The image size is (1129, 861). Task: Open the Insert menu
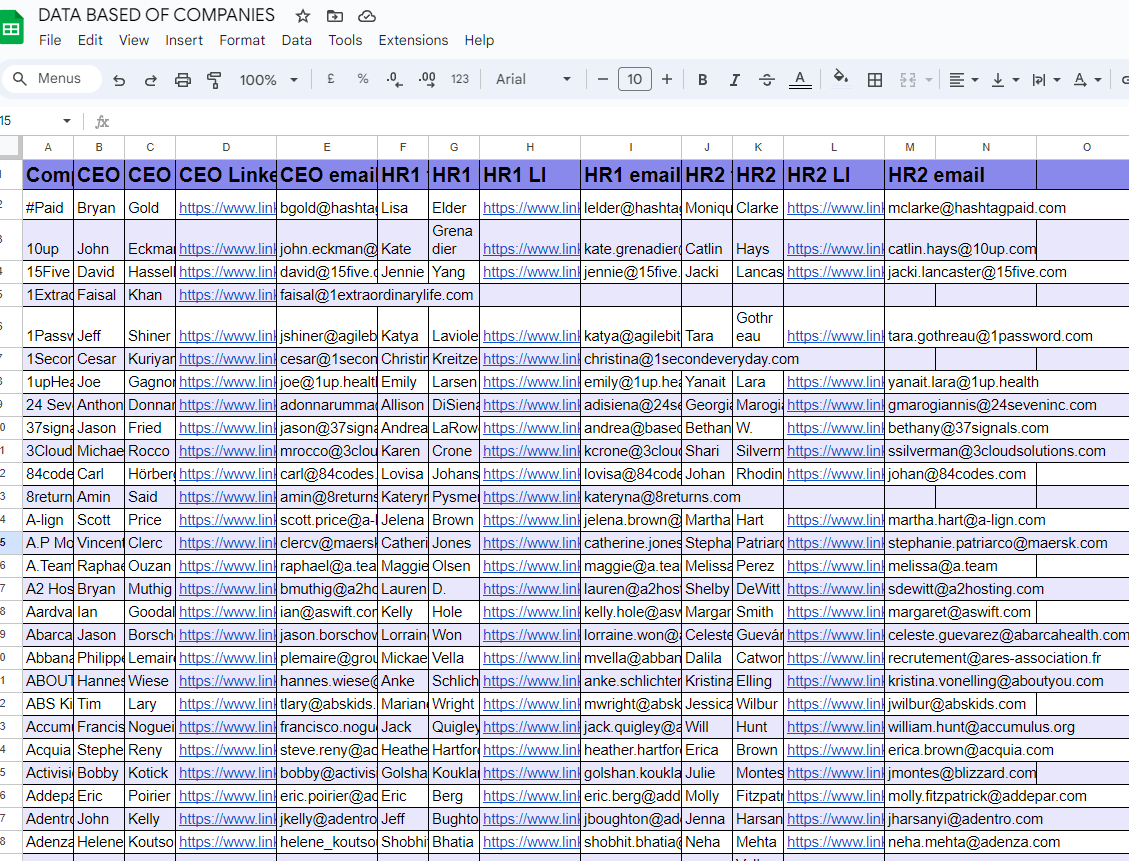[184, 40]
